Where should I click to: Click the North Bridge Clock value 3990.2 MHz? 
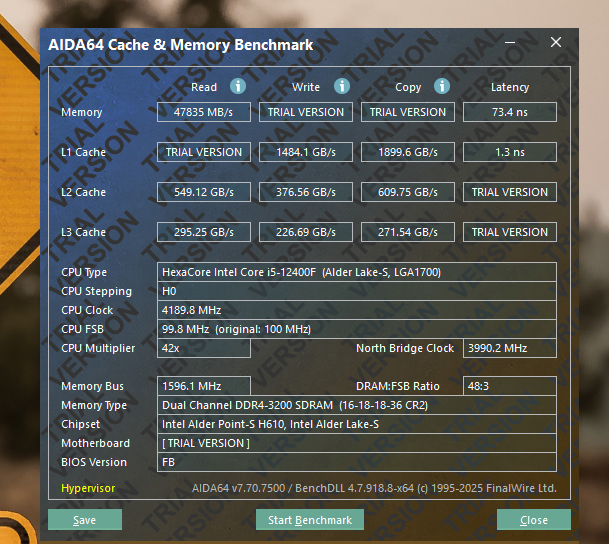coord(510,348)
